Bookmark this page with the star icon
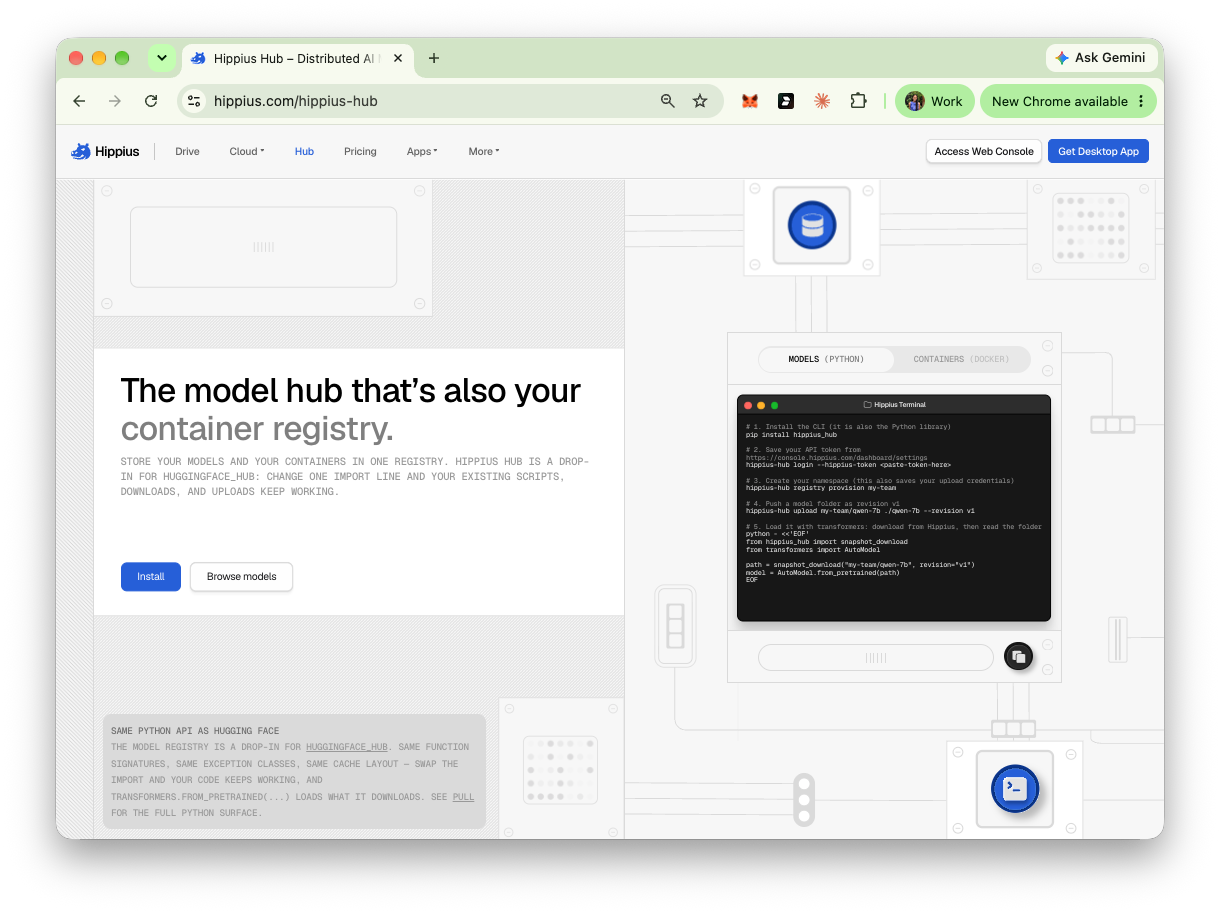The height and width of the screenshot is (913, 1220). tap(700, 101)
